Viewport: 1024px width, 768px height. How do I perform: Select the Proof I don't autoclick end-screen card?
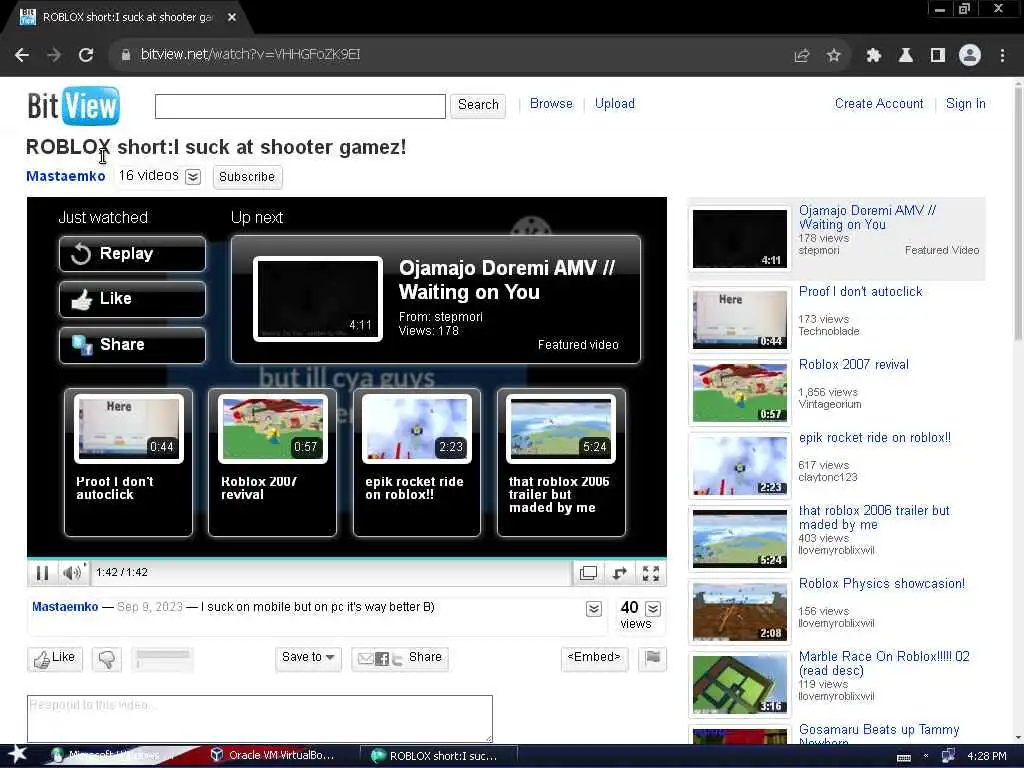point(129,462)
